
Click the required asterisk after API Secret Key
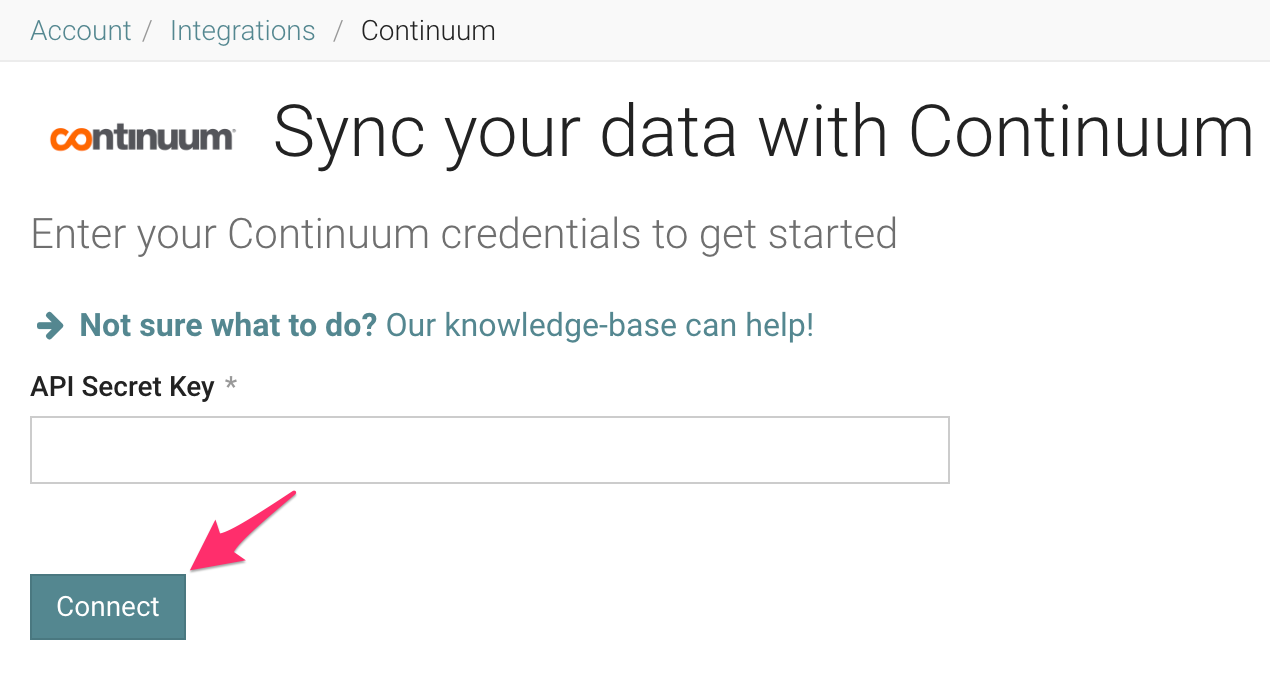click(231, 386)
